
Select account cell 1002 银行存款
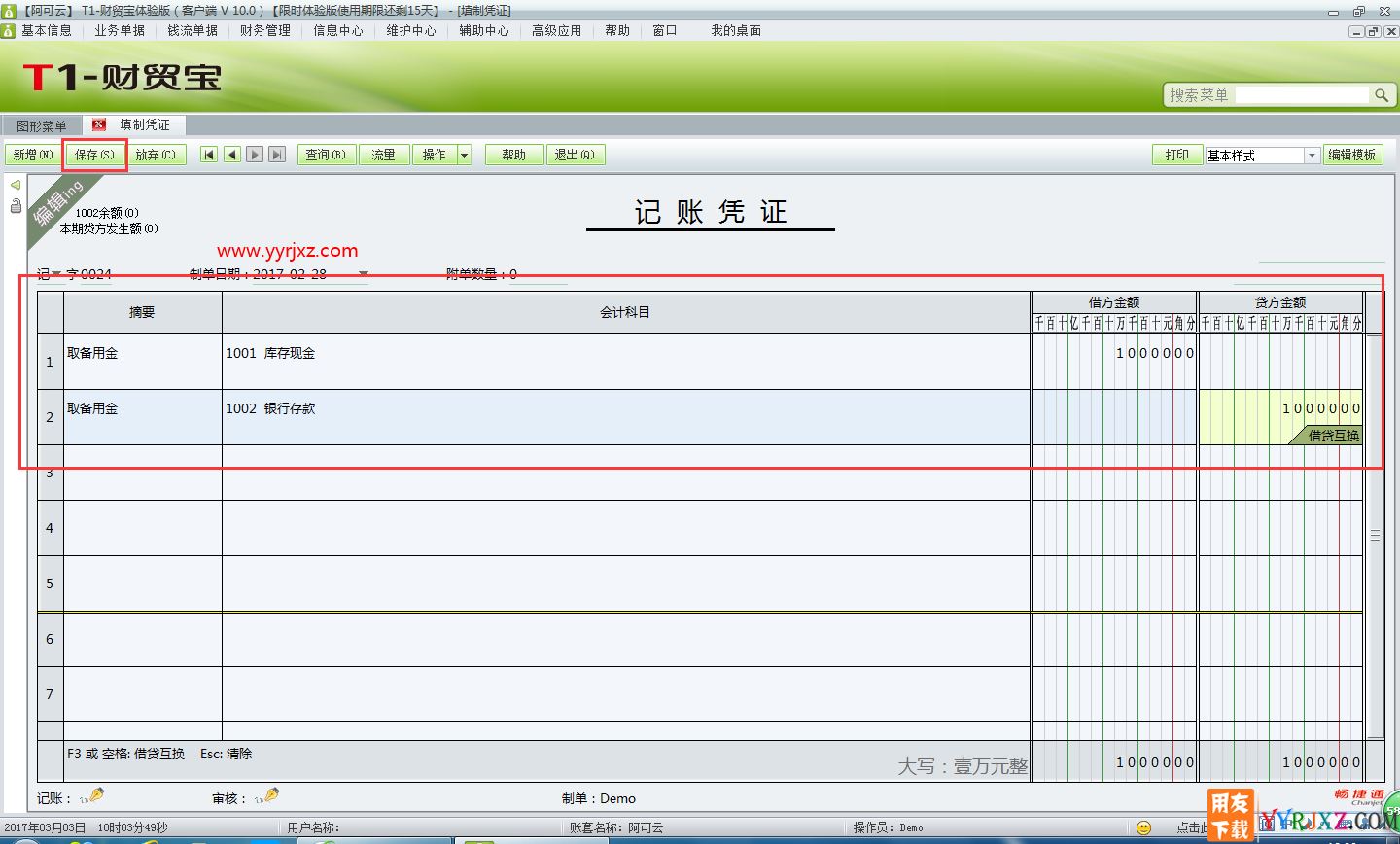626,417
